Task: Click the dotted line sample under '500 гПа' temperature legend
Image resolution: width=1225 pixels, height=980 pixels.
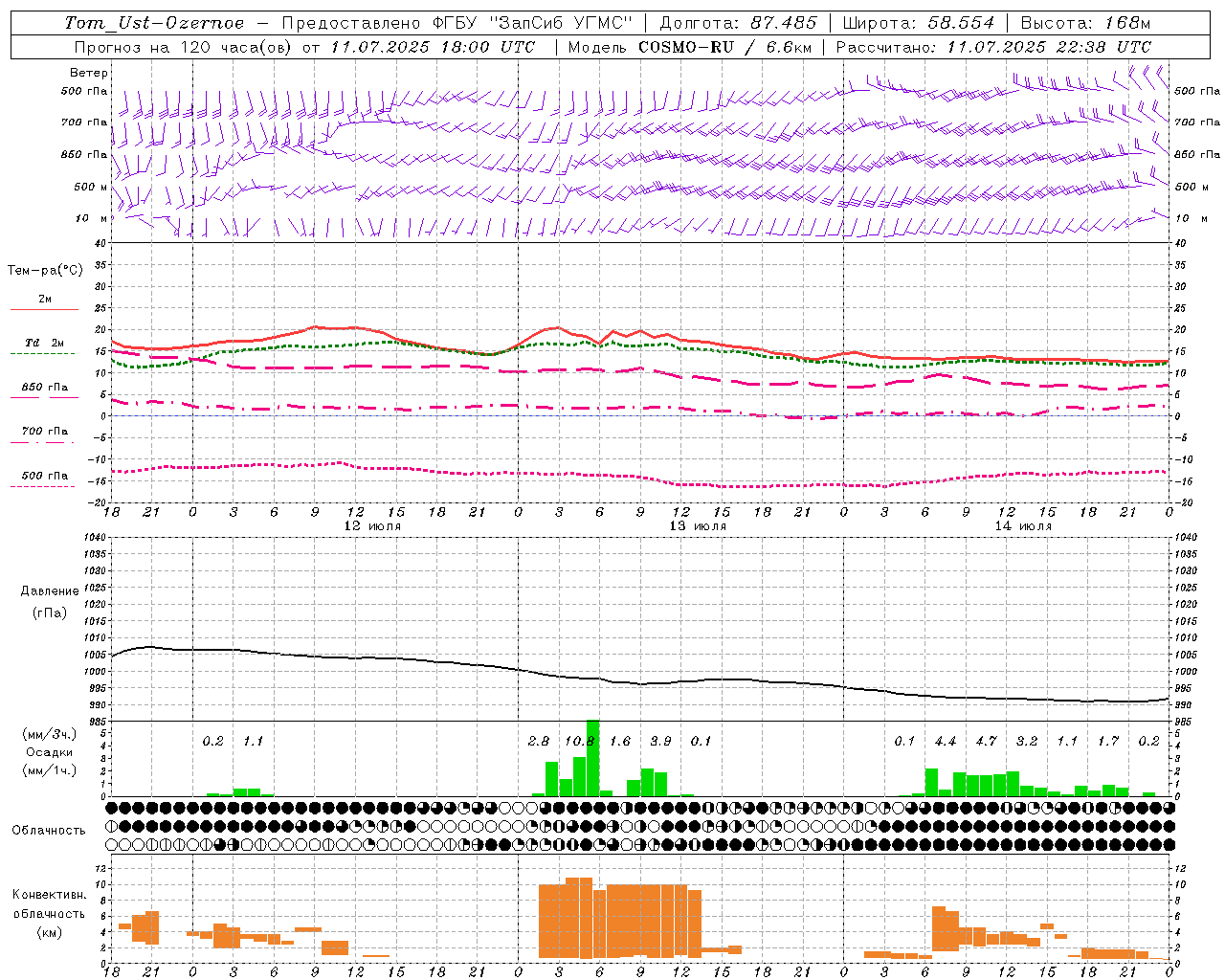Action: [42, 486]
